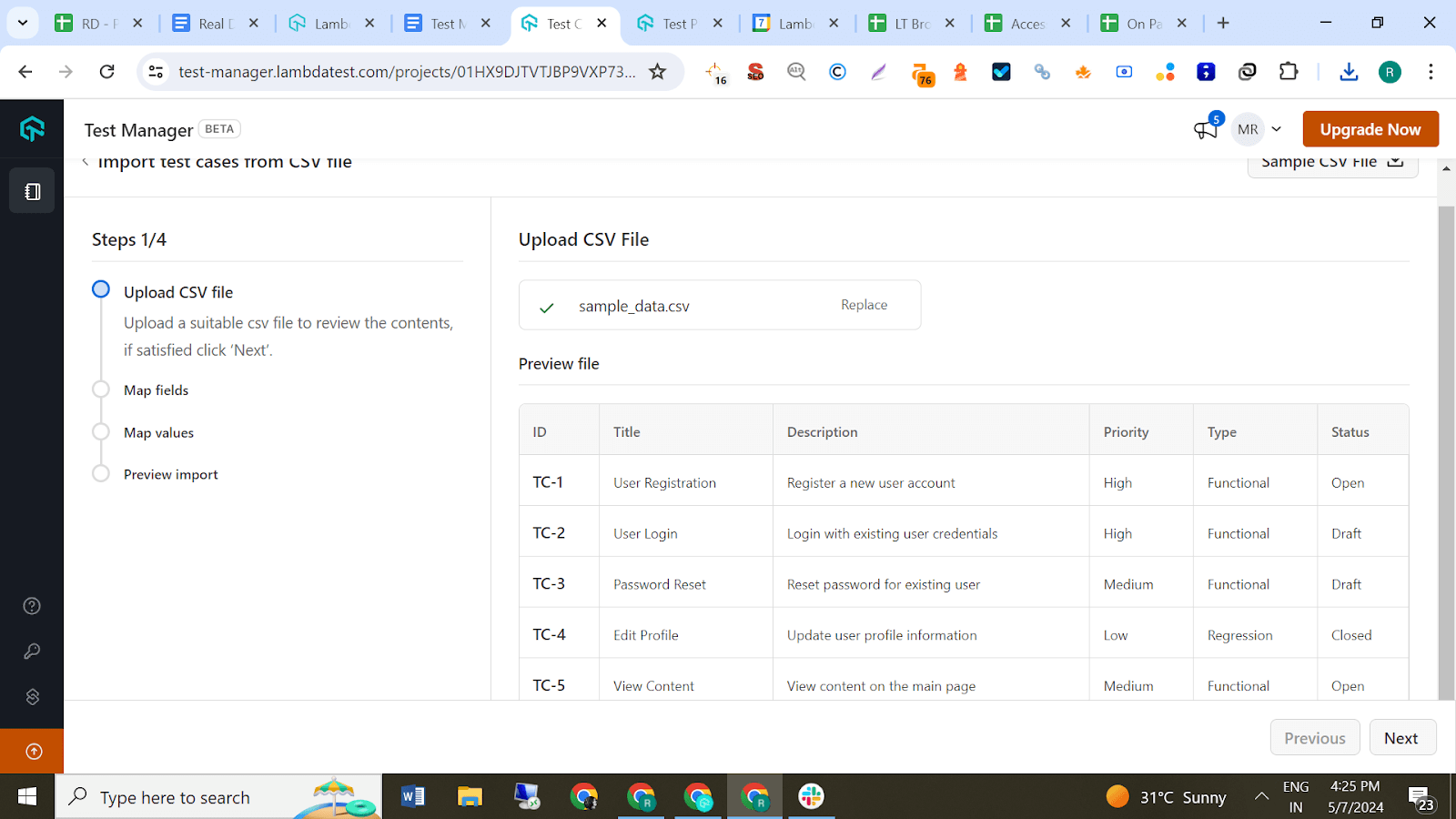Image resolution: width=1456 pixels, height=819 pixels.
Task: Open the Windows Start menu
Action: (x=27, y=797)
